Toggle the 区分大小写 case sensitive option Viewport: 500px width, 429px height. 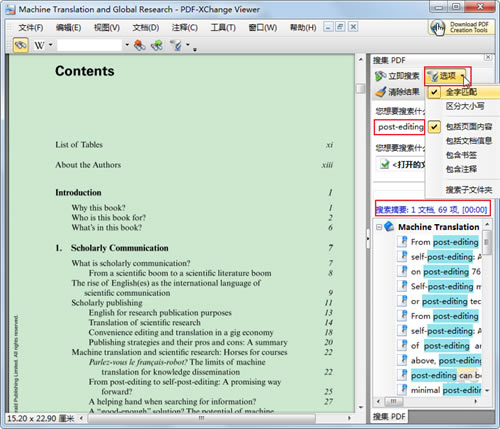coord(464,106)
